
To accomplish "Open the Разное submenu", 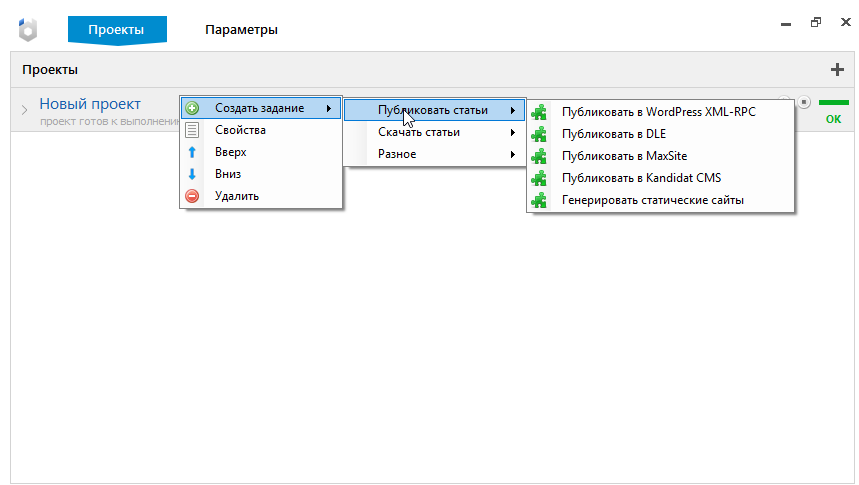I will click(434, 154).
